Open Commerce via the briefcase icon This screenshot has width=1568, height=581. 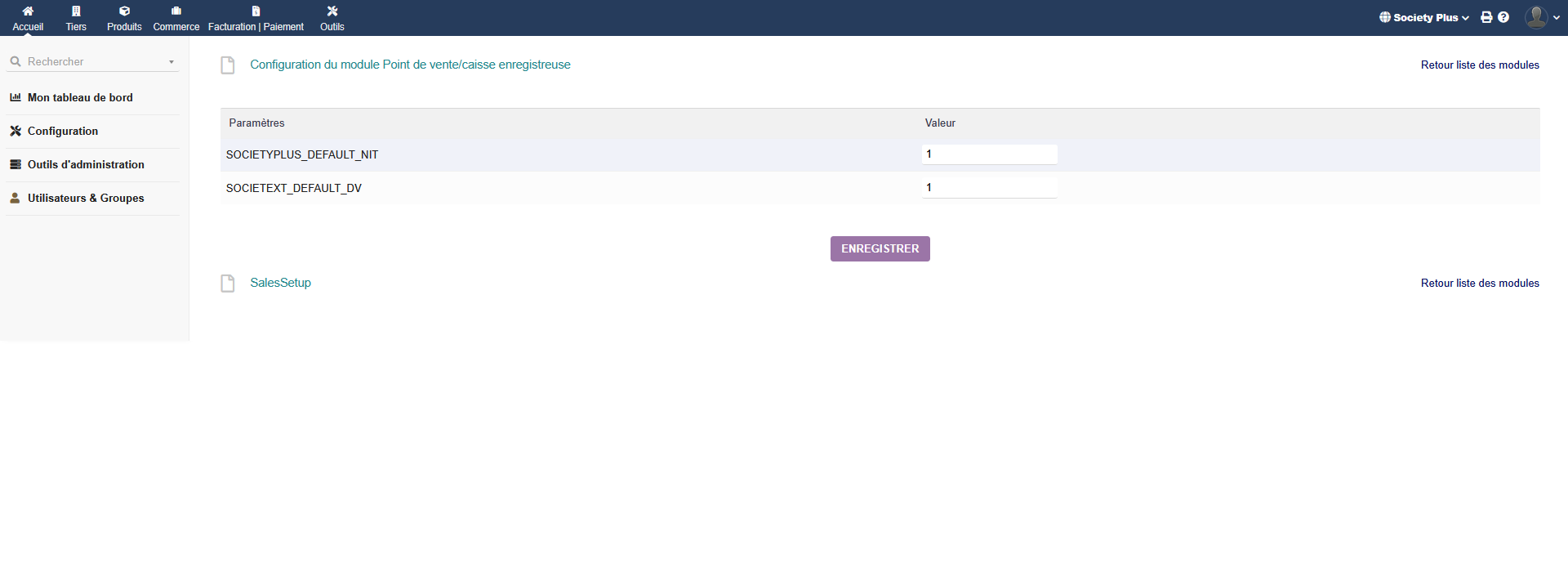176,11
